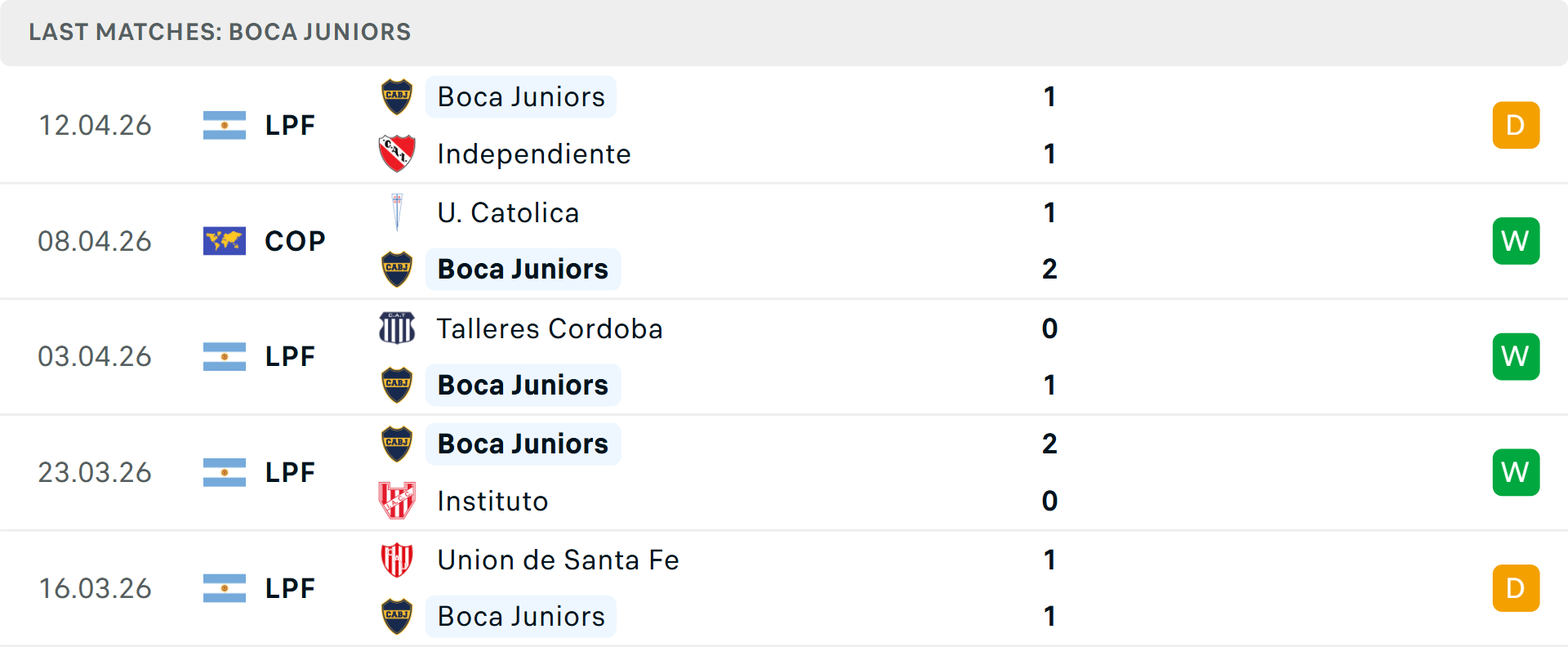Click the world map icon beside COP
The height and width of the screenshot is (647, 1568).
click(x=224, y=241)
